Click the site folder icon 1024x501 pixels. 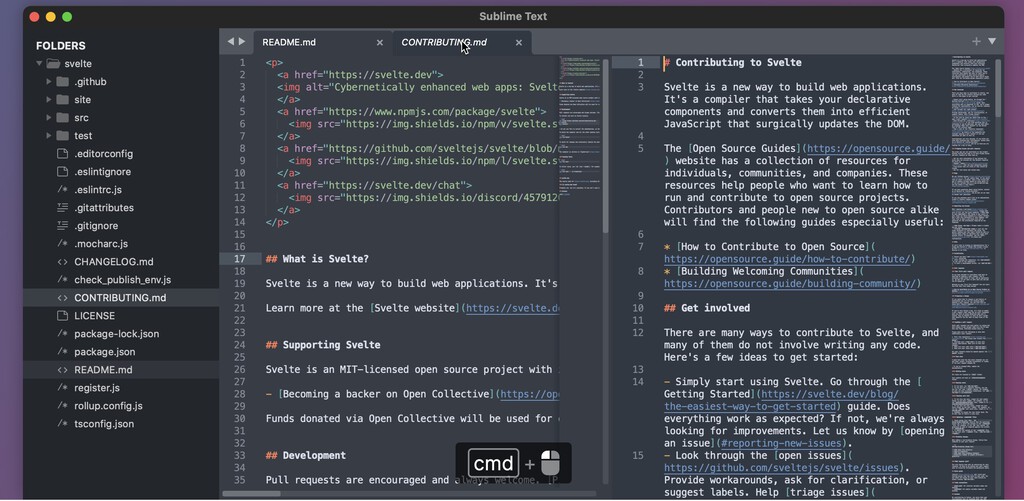click(63, 100)
